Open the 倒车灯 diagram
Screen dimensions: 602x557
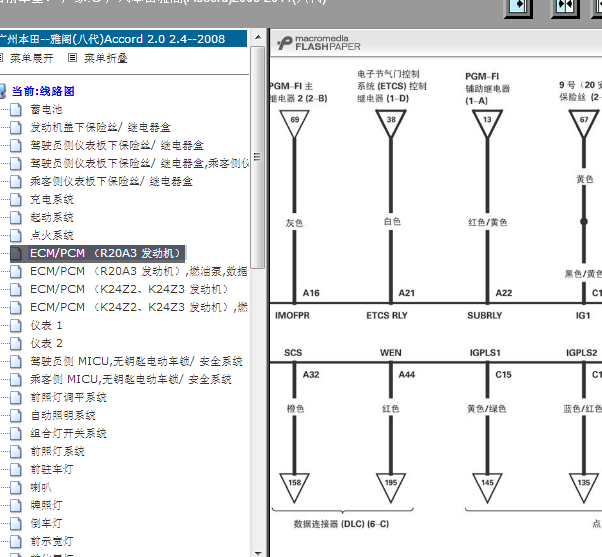[x=46, y=524]
